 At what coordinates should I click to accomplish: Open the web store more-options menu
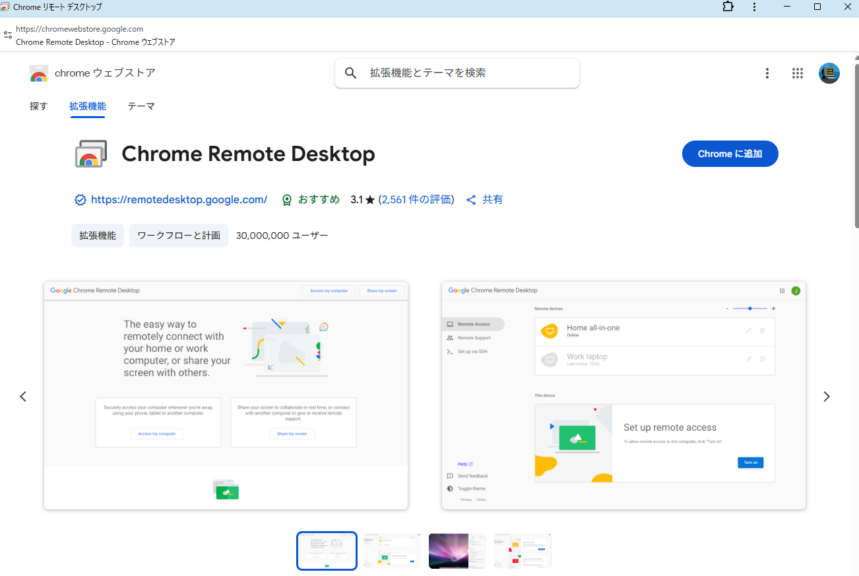coord(767,73)
